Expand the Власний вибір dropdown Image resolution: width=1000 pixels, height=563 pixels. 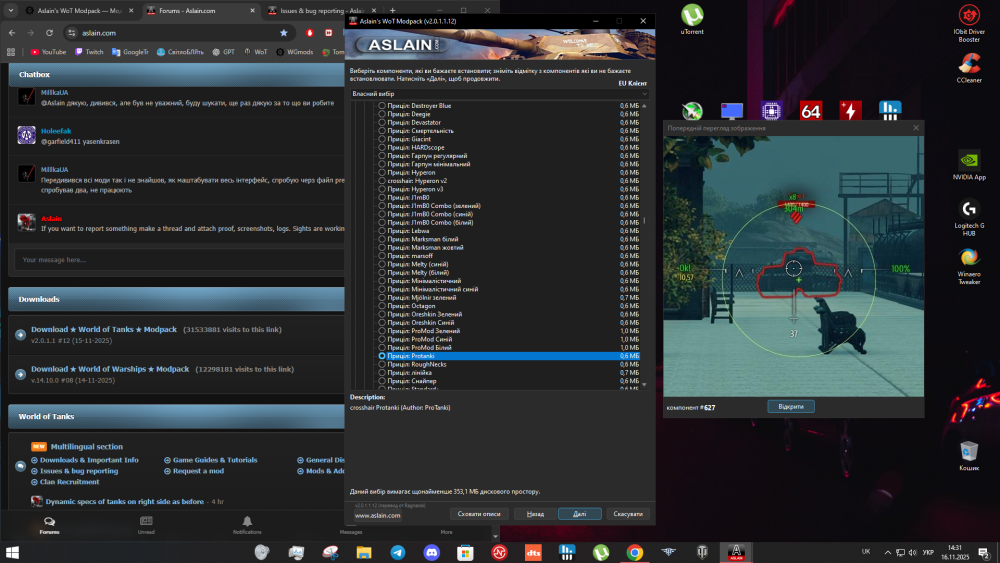[x=499, y=94]
